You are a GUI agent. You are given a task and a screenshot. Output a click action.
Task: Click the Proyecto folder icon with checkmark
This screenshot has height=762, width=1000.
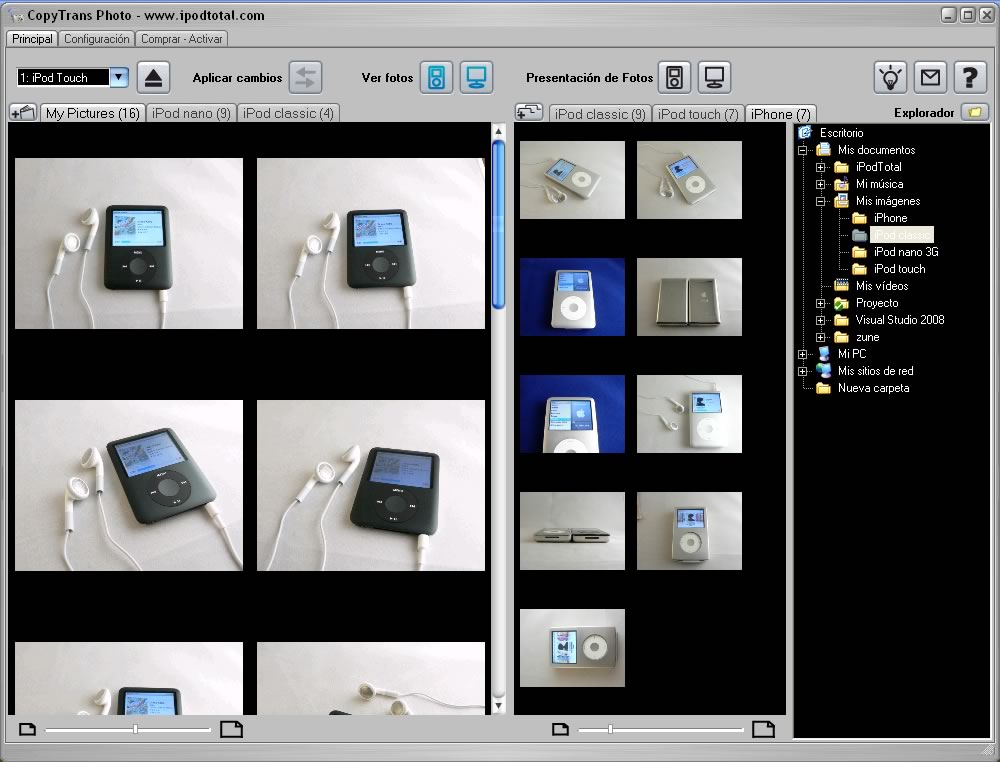pyautogui.click(x=841, y=304)
